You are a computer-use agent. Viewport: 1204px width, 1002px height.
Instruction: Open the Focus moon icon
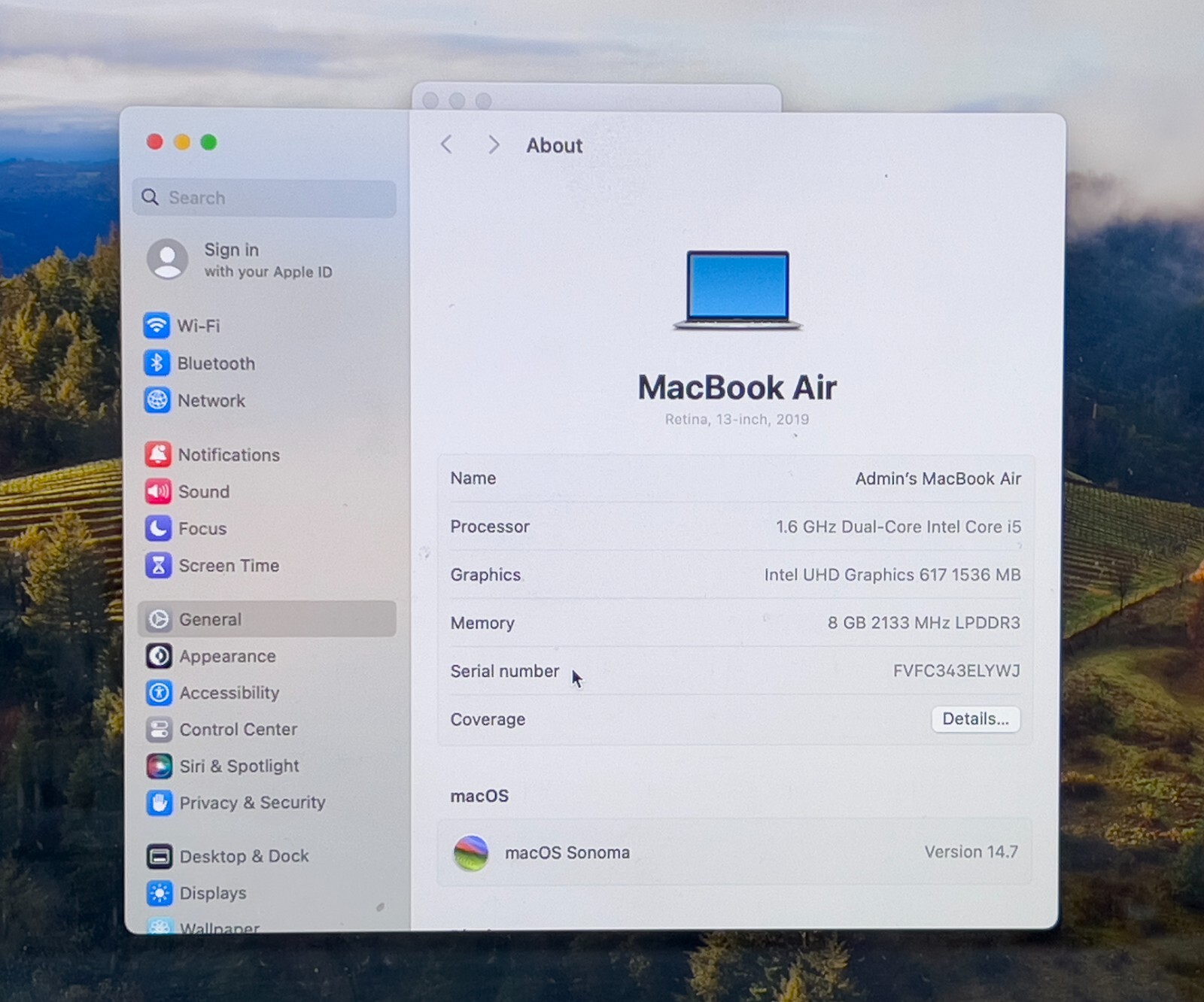pos(158,528)
